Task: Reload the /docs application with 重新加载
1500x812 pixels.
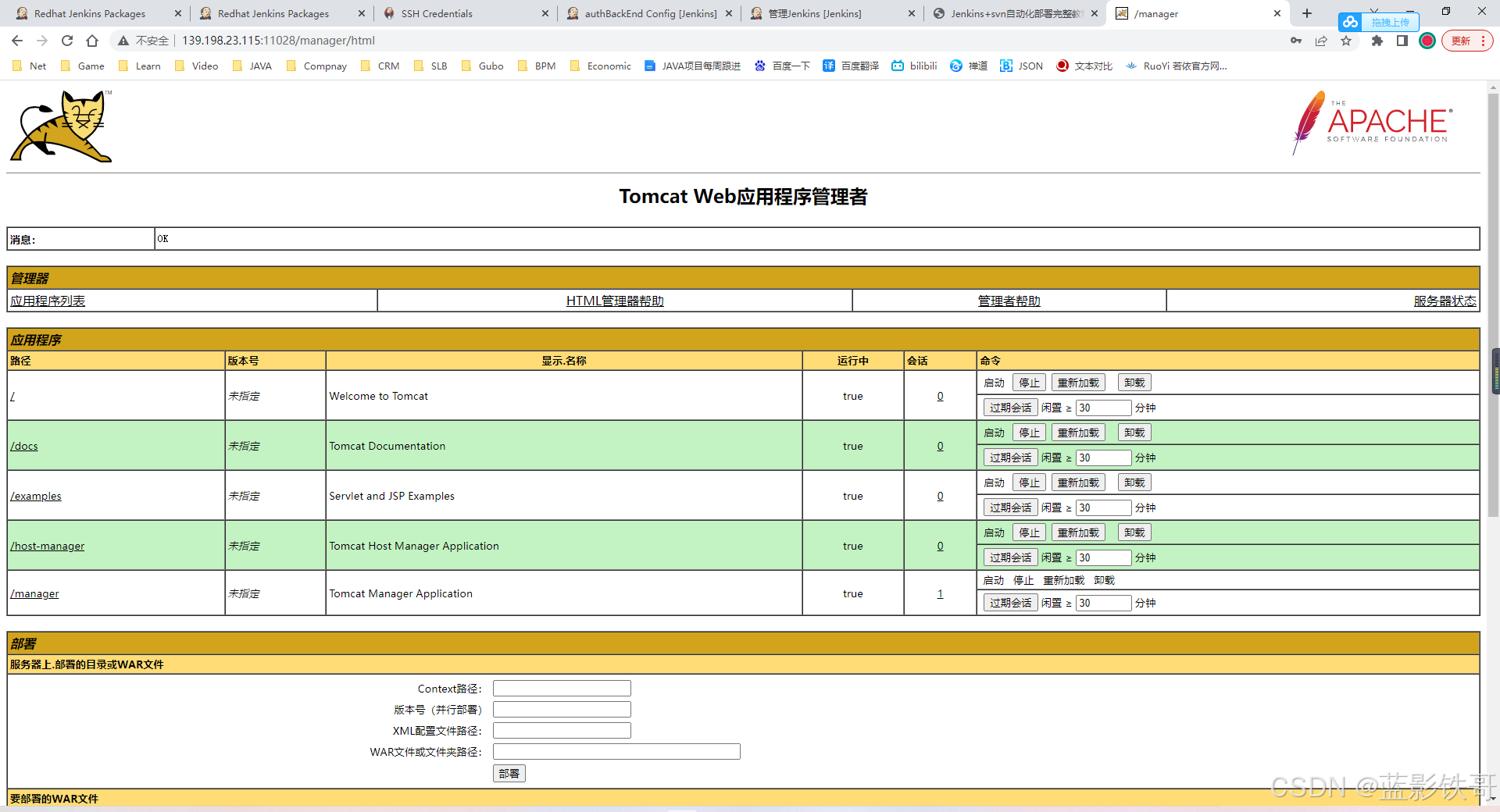Action: 1078,433
